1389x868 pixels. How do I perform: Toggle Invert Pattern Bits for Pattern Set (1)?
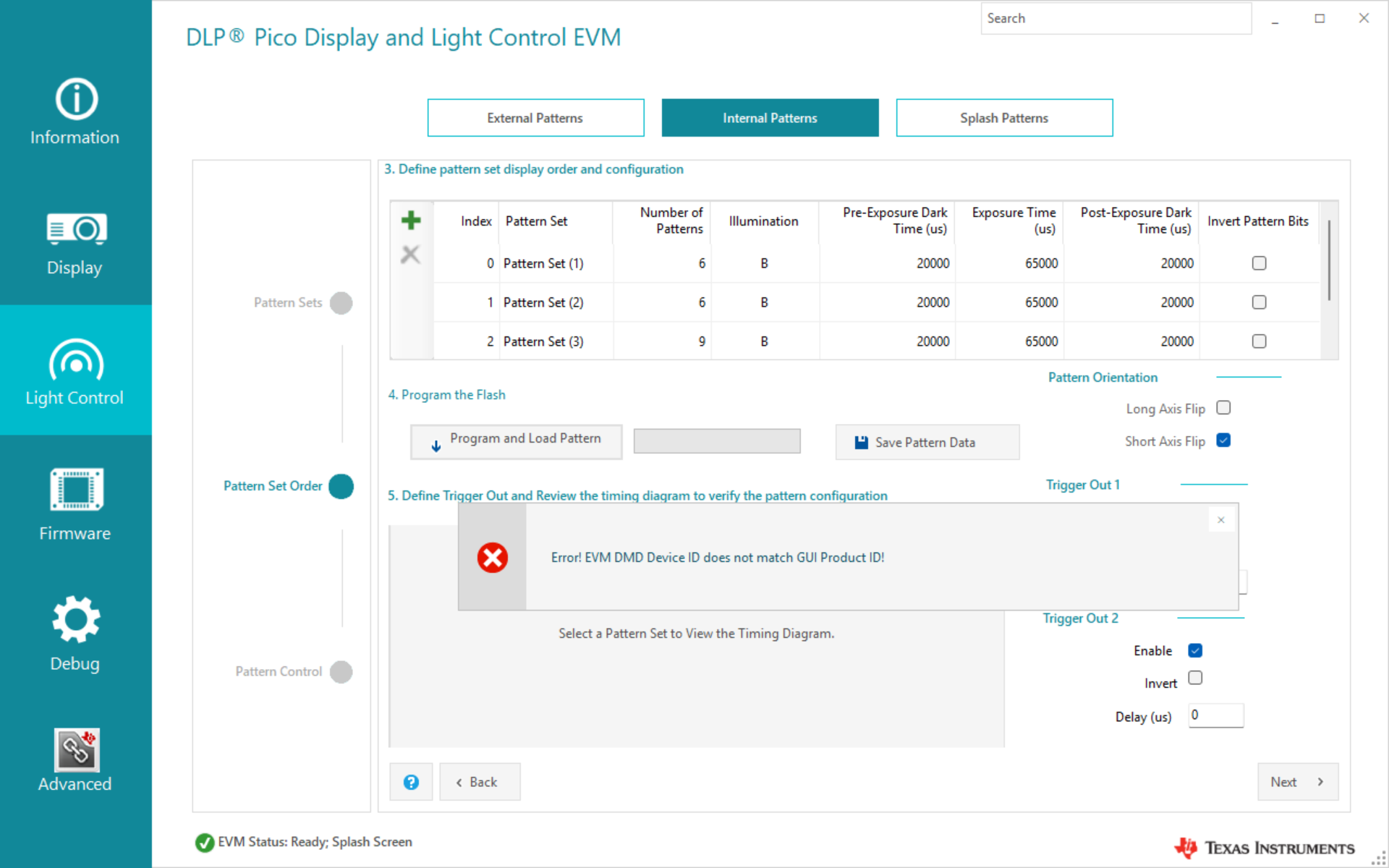pyautogui.click(x=1260, y=263)
